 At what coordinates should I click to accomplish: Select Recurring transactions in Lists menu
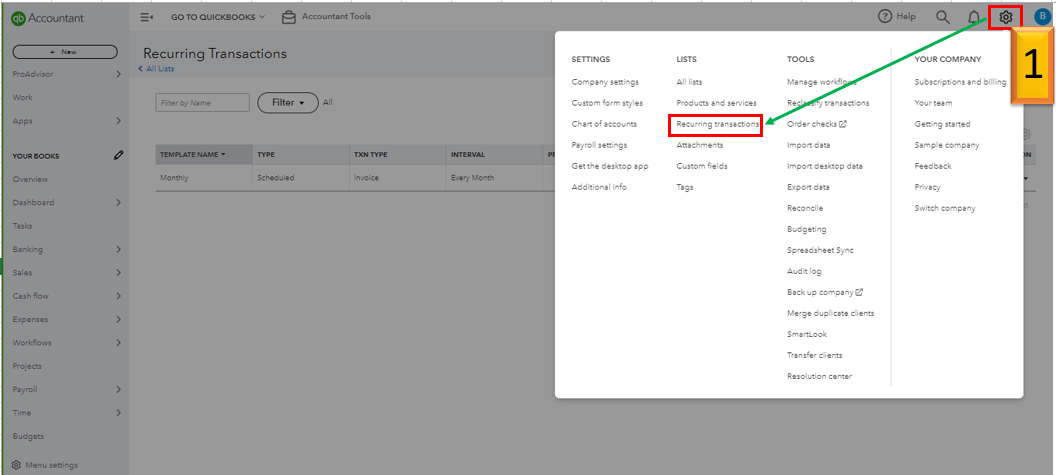point(716,124)
